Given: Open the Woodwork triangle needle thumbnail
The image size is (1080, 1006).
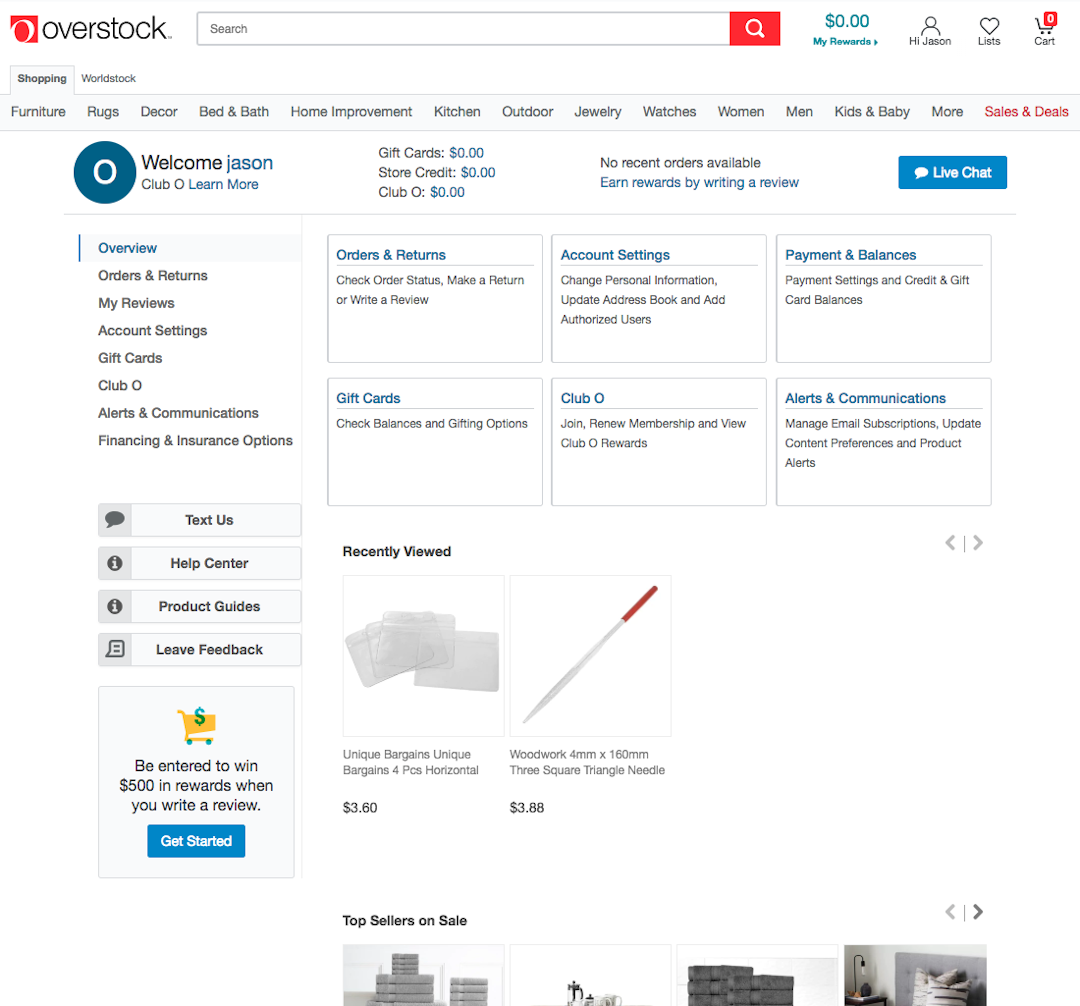Looking at the screenshot, I should (590, 655).
